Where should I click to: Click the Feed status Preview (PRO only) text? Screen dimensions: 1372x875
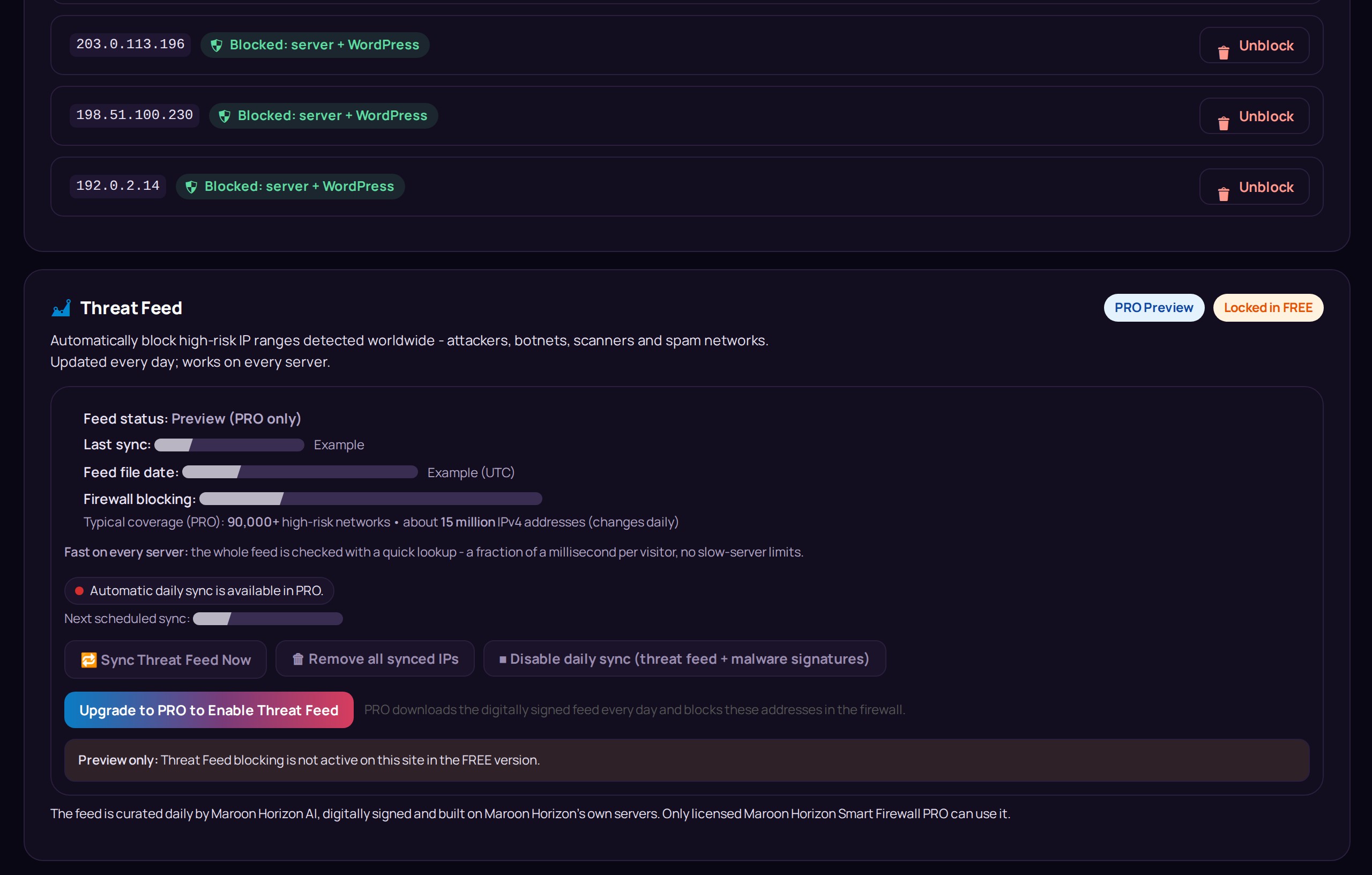[x=236, y=419]
